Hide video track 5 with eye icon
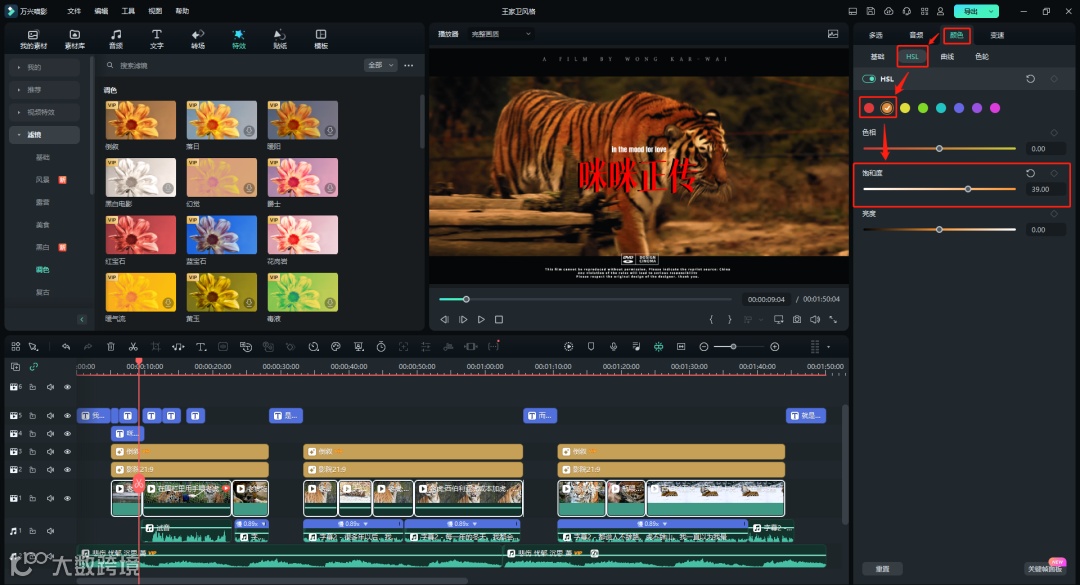 68,415
